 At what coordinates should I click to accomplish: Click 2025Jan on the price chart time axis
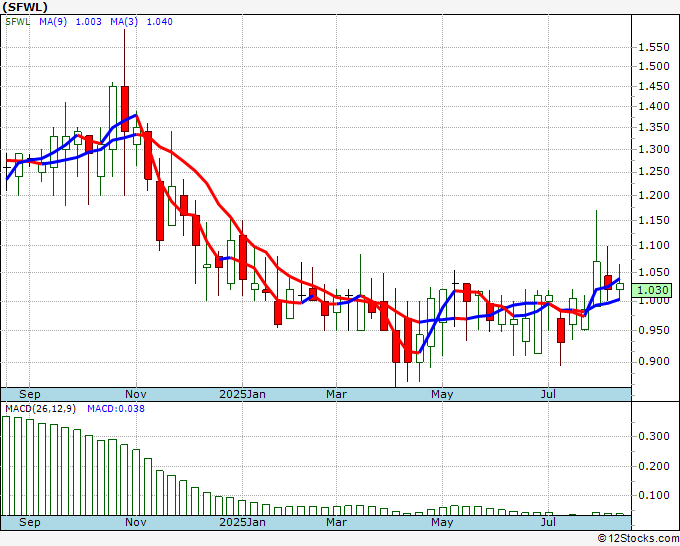242,394
